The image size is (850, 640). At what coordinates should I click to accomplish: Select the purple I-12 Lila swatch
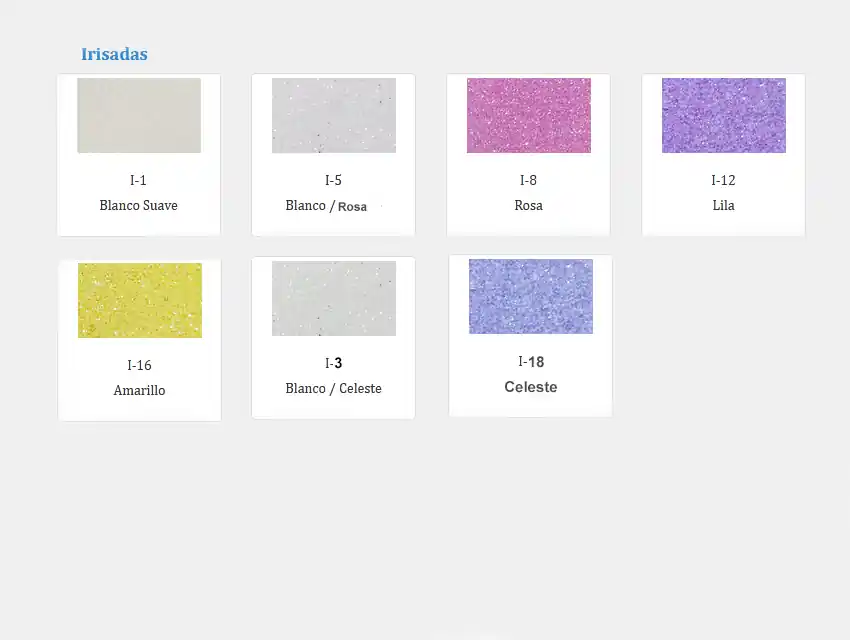pyautogui.click(x=723, y=115)
